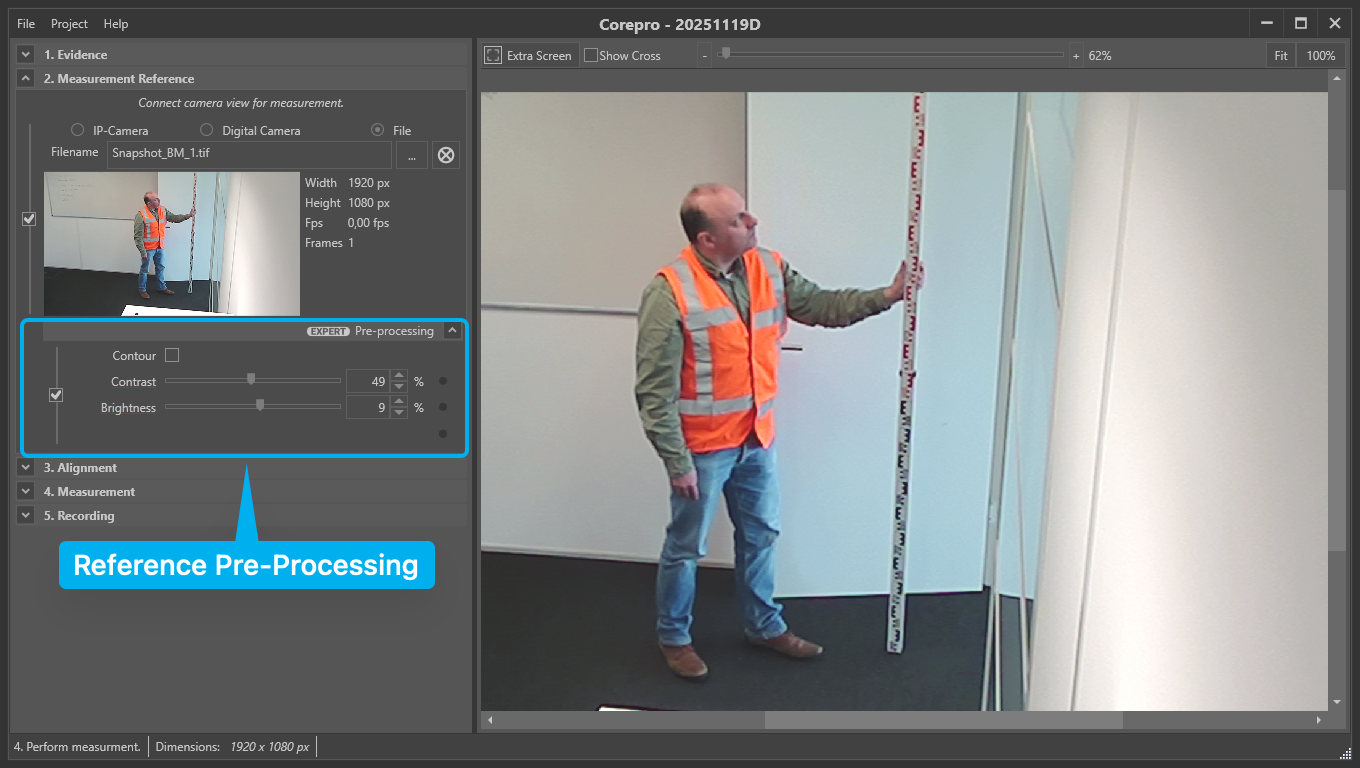Open the file browser with the ellipsis icon

click(411, 155)
